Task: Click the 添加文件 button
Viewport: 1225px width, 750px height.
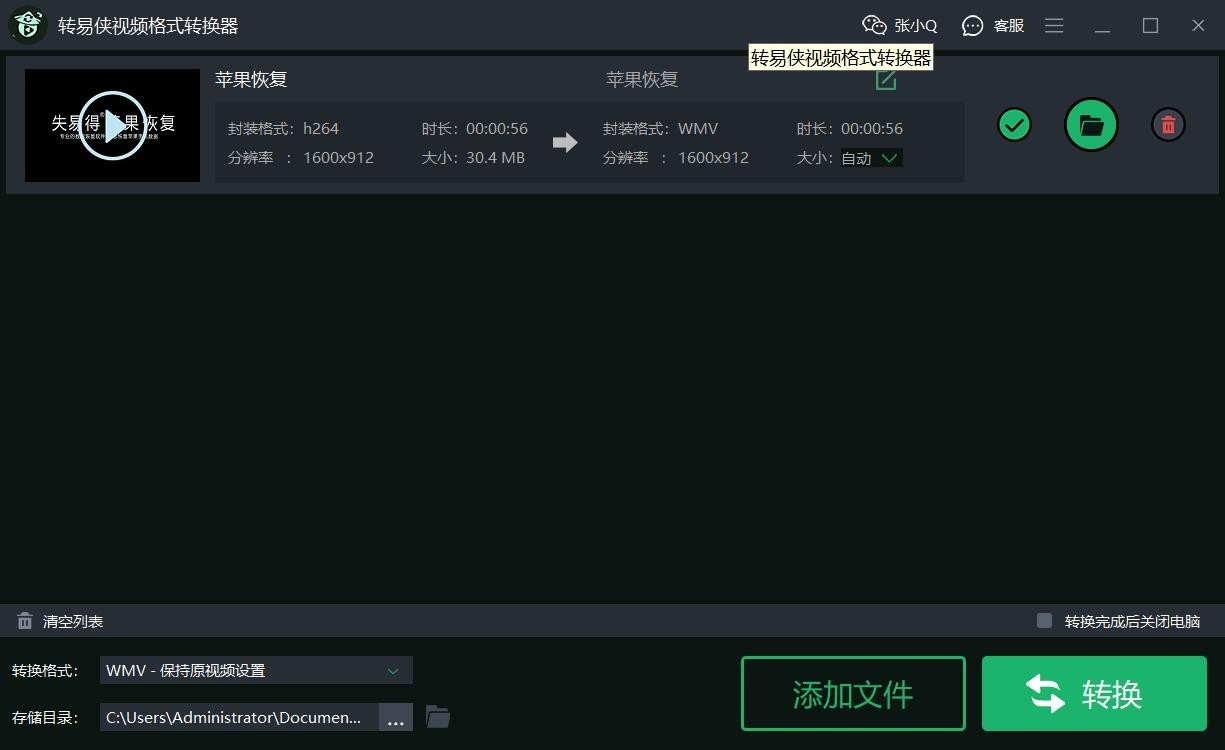Action: click(x=853, y=694)
